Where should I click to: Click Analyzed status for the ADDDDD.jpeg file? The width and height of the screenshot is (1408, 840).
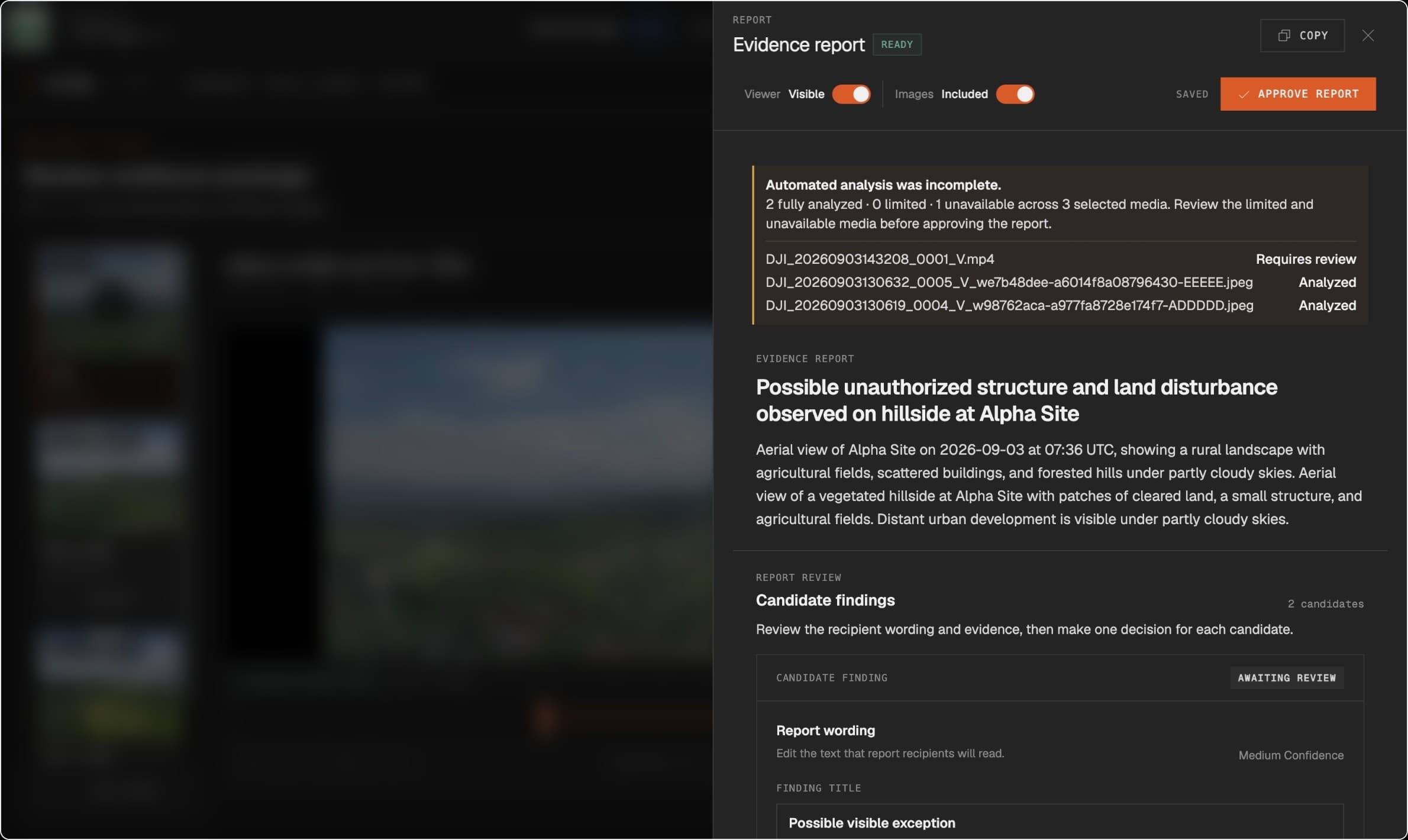pos(1327,305)
